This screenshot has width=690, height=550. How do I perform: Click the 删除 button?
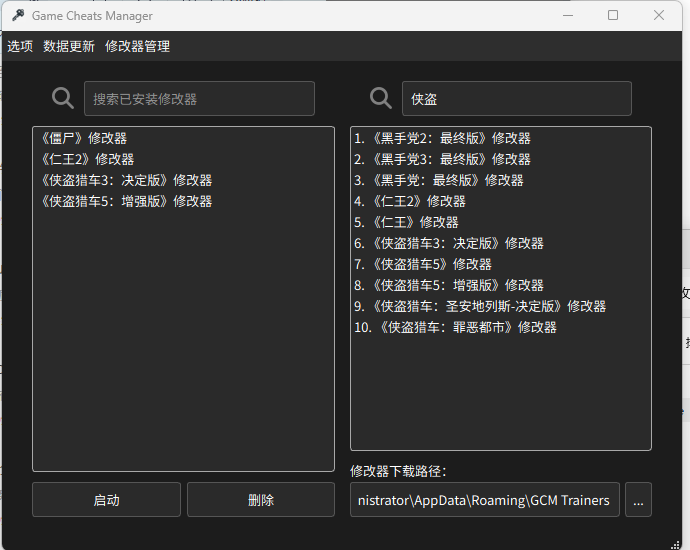tap(261, 500)
